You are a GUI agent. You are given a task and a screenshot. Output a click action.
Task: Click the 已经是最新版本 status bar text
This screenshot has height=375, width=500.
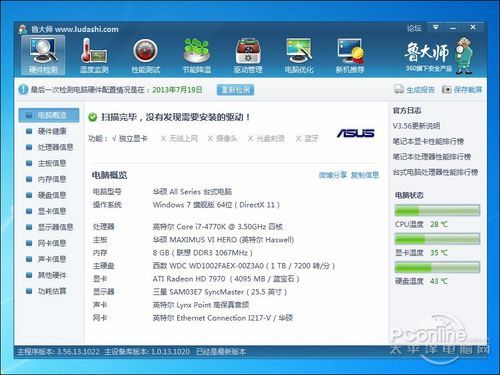pyautogui.click(x=221, y=351)
